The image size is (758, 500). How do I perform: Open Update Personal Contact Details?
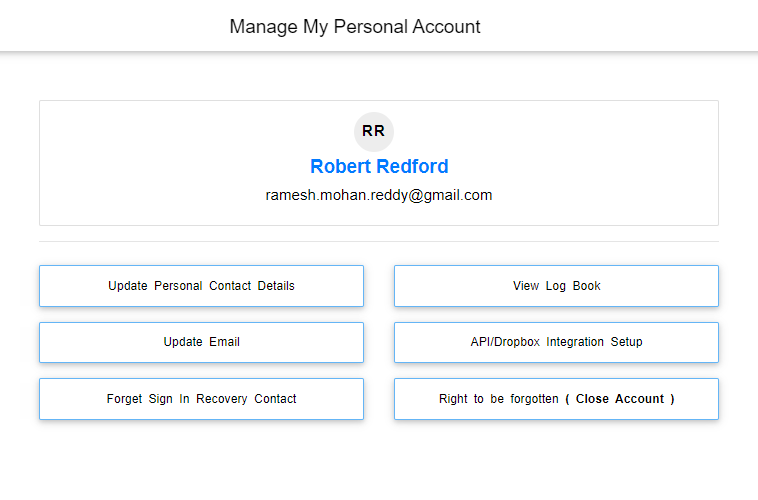[201, 286]
